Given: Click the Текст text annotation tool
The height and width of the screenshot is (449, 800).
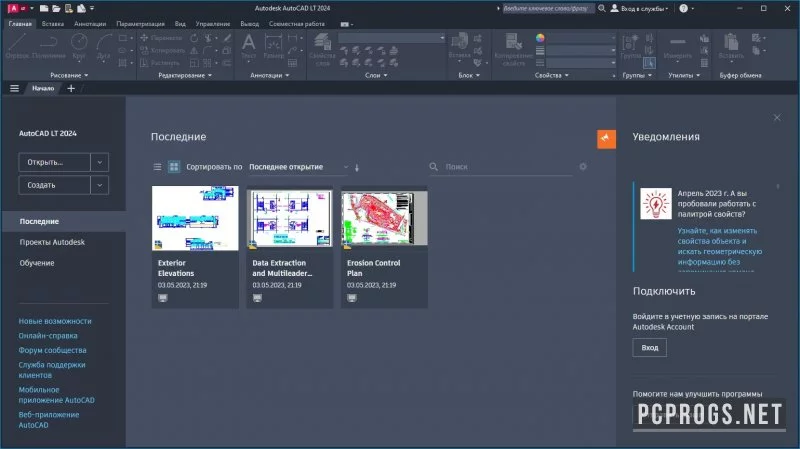Looking at the screenshot, I should pos(248,46).
